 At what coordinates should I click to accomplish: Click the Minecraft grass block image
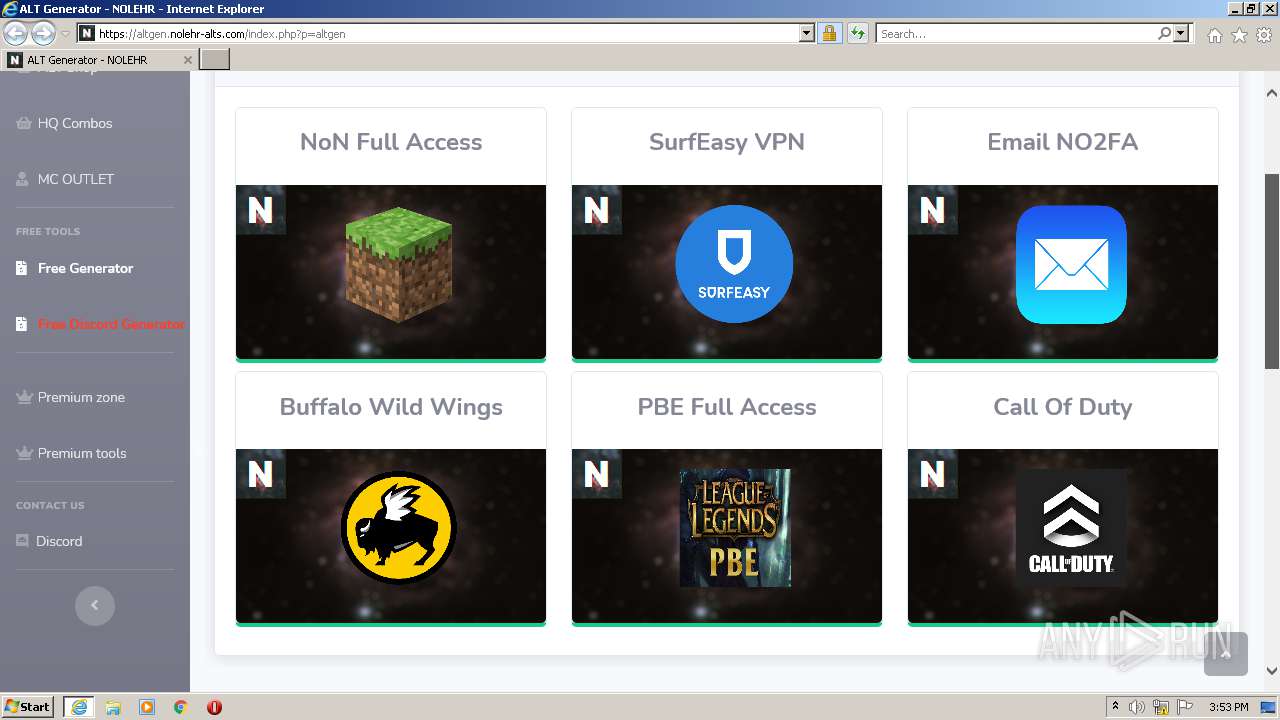[x=398, y=264]
